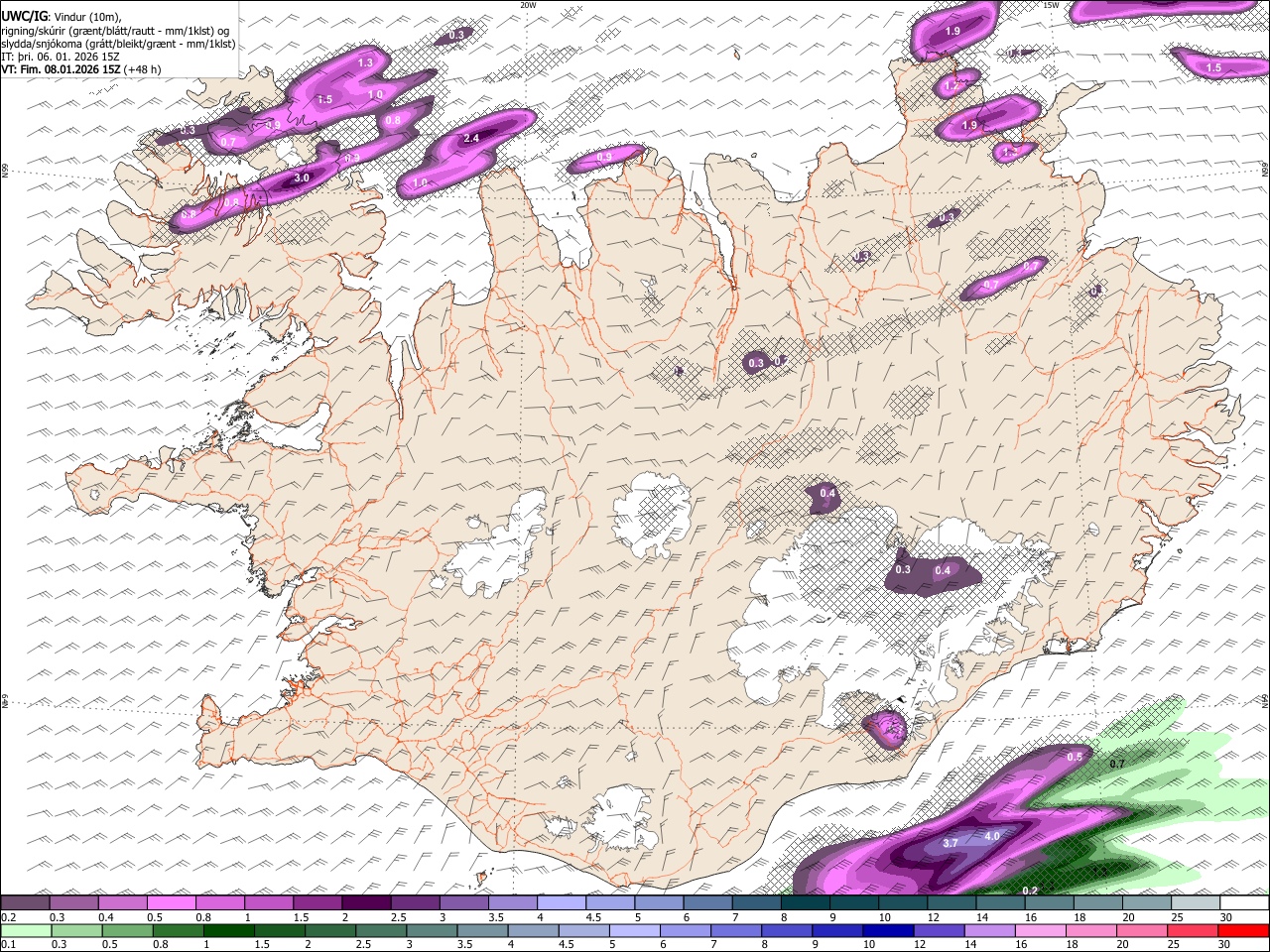Pick the bright pink 0.5 swatch, purple legend row
Screen dimensions: 1270x952
(171, 902)
